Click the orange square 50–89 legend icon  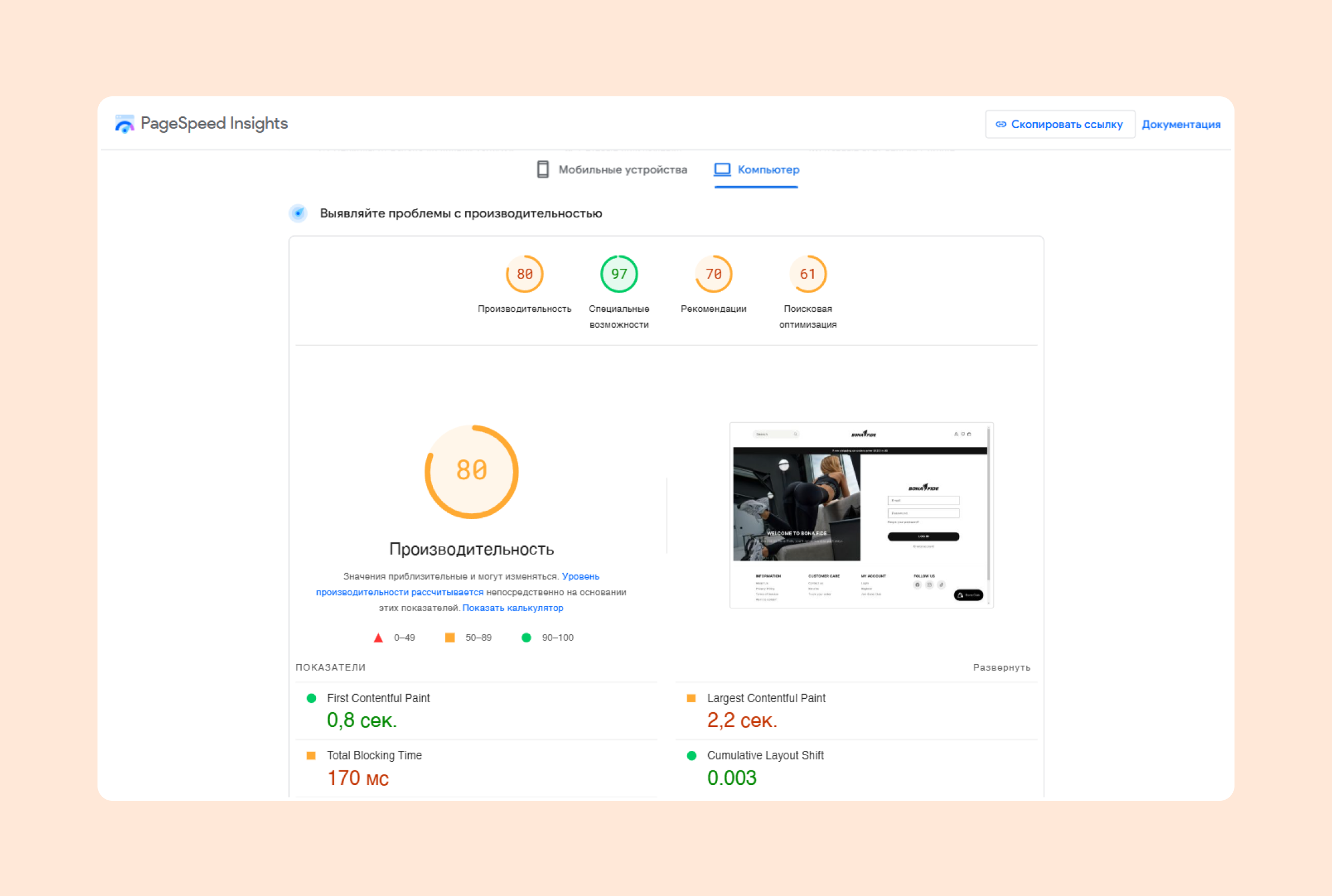[450, 638]
